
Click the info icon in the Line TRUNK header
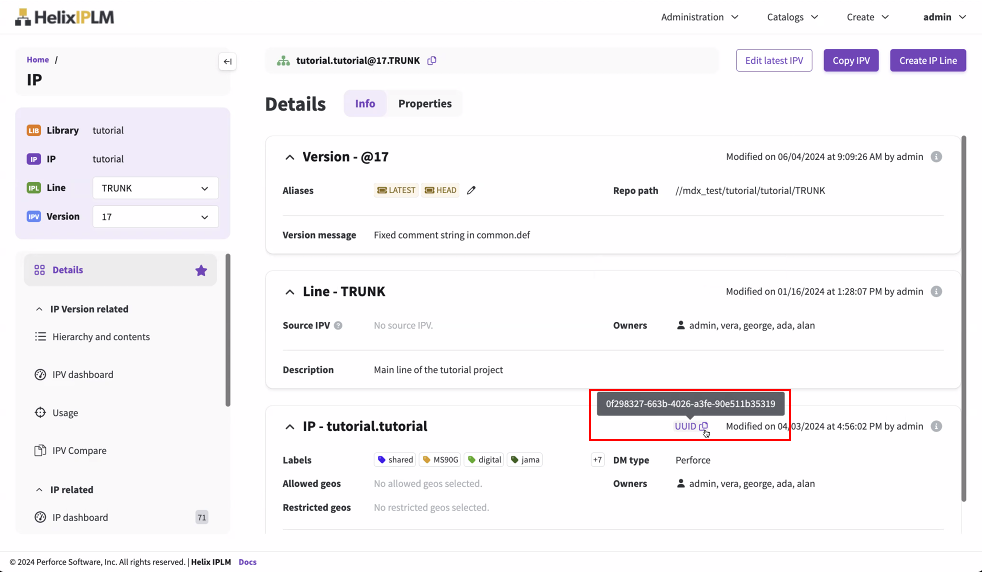click(x=937, y=292)
